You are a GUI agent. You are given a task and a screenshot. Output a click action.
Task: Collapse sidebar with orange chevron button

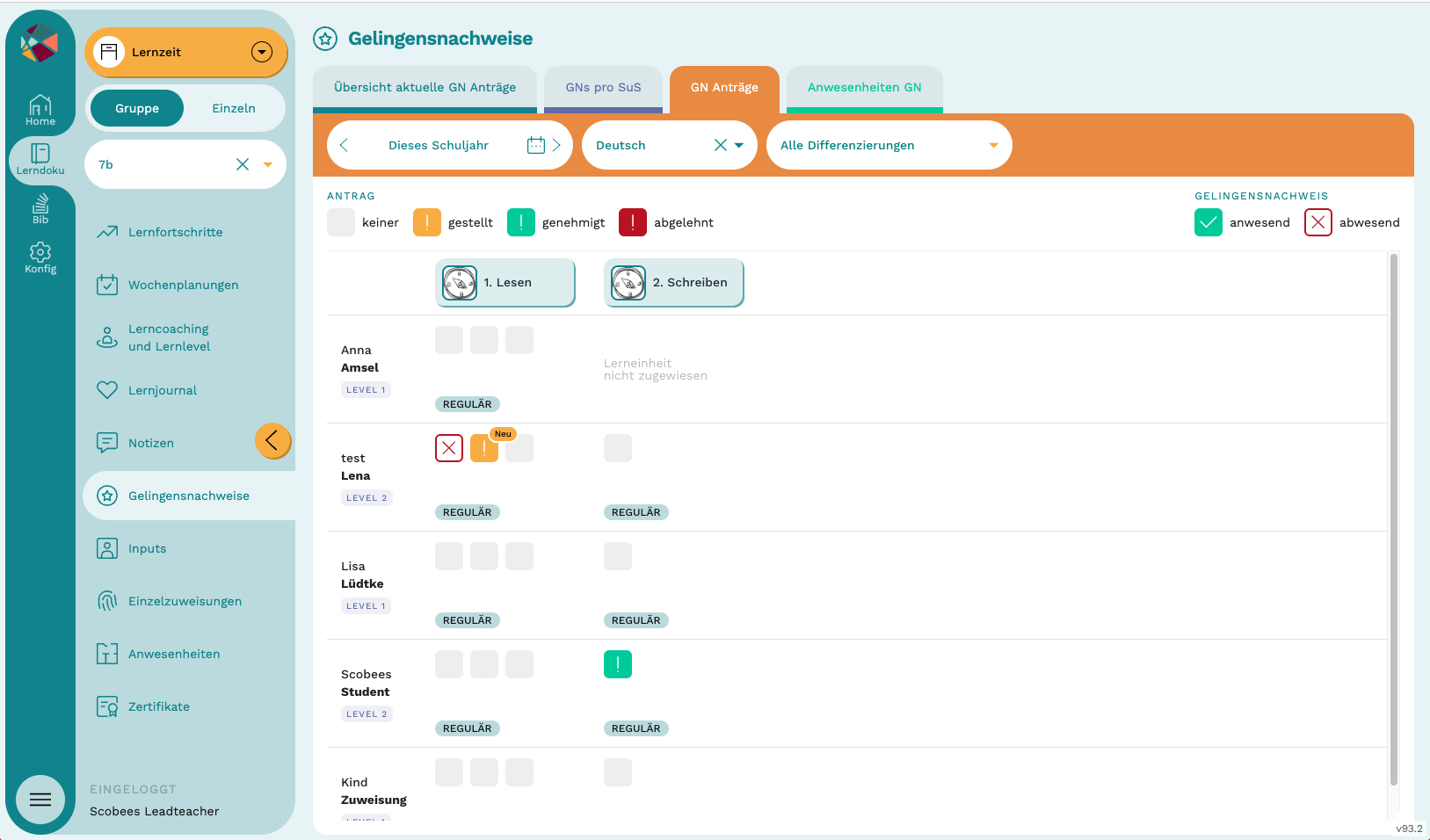click(x=272, y=440)
